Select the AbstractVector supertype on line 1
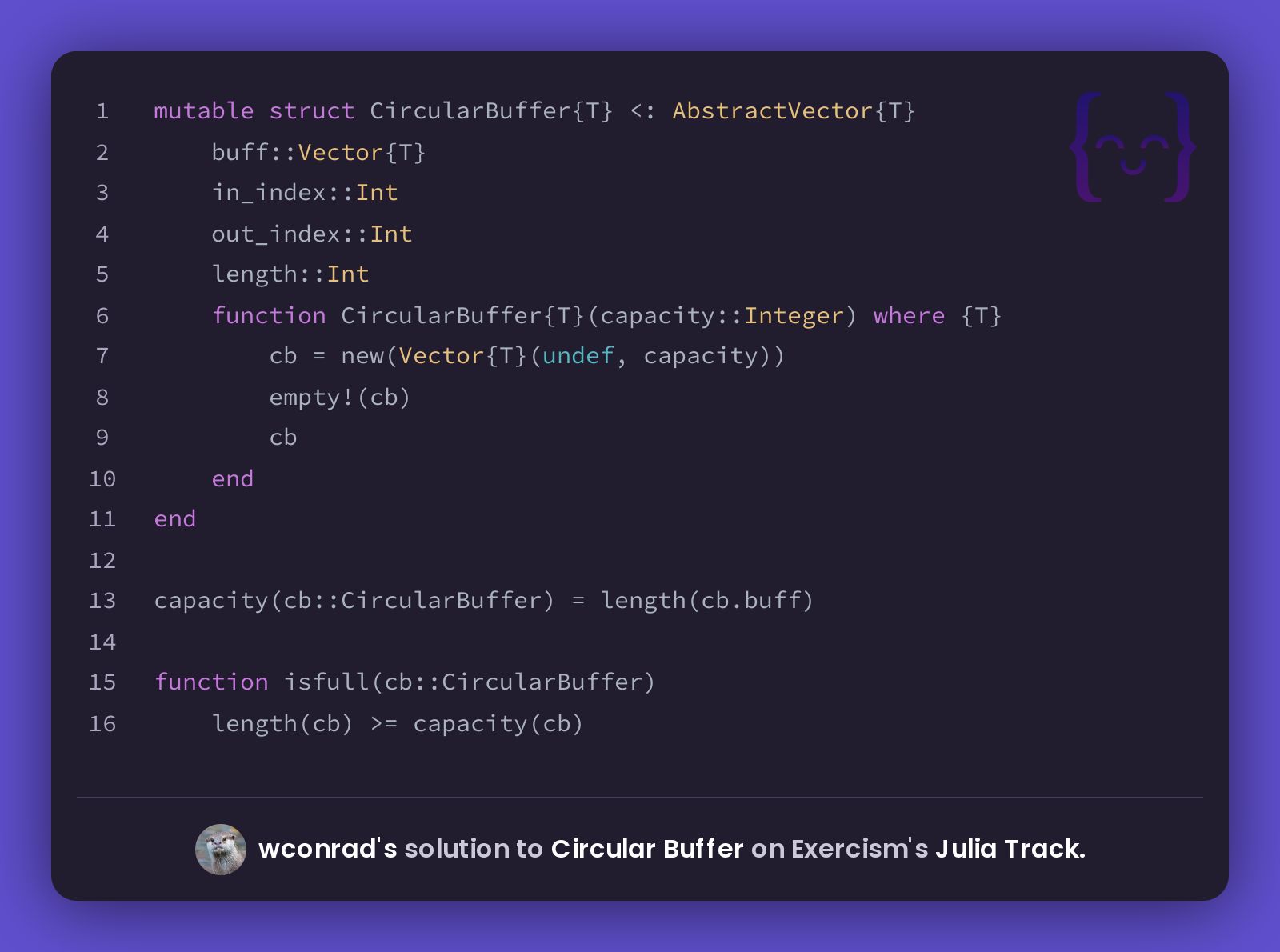 click(x=773, y=111)
